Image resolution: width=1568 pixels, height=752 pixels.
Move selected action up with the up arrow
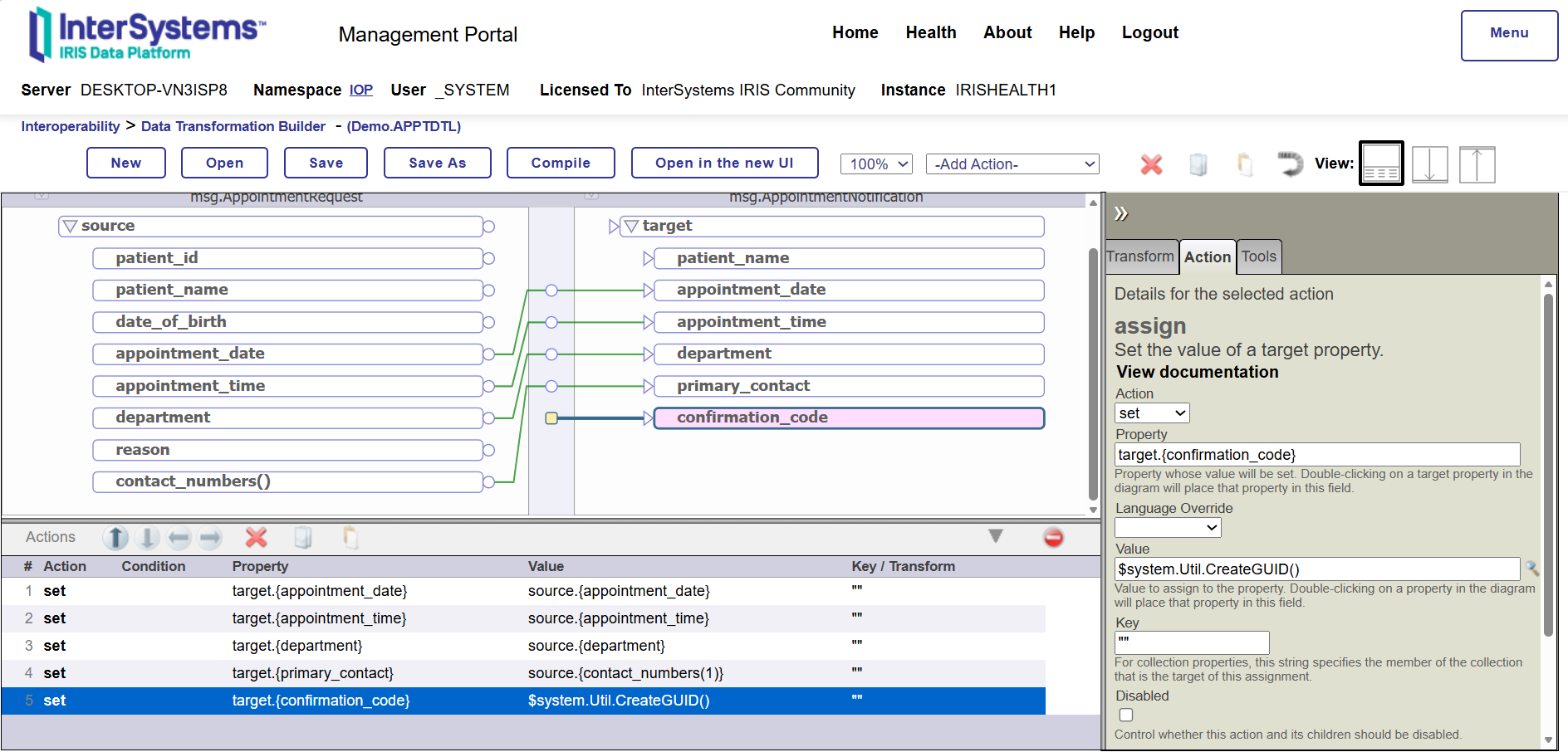116,538
